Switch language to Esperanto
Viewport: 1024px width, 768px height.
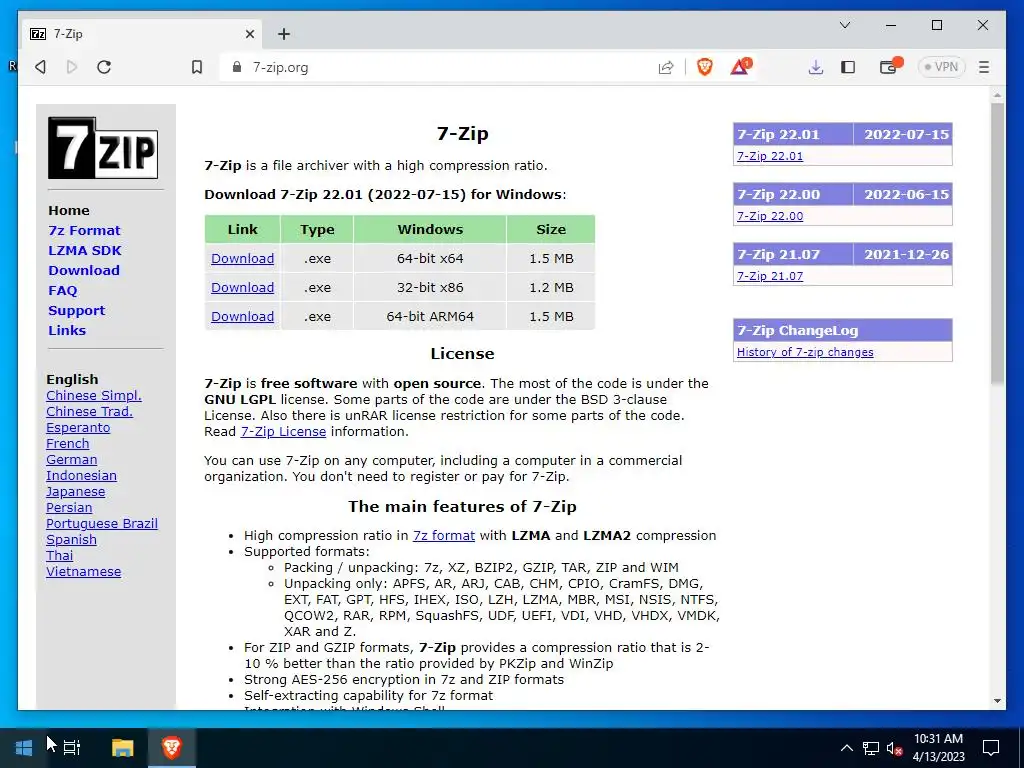tap(78, 428)
